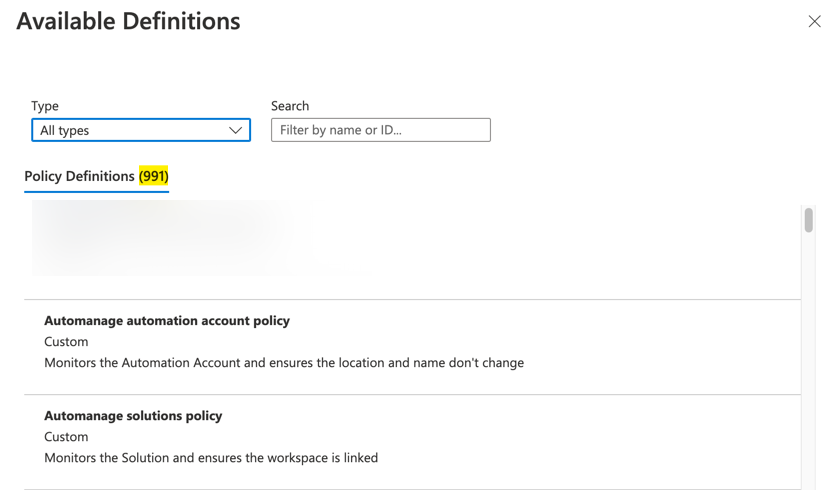Click the "Monitors the Solution" description text

click(211, 458)
